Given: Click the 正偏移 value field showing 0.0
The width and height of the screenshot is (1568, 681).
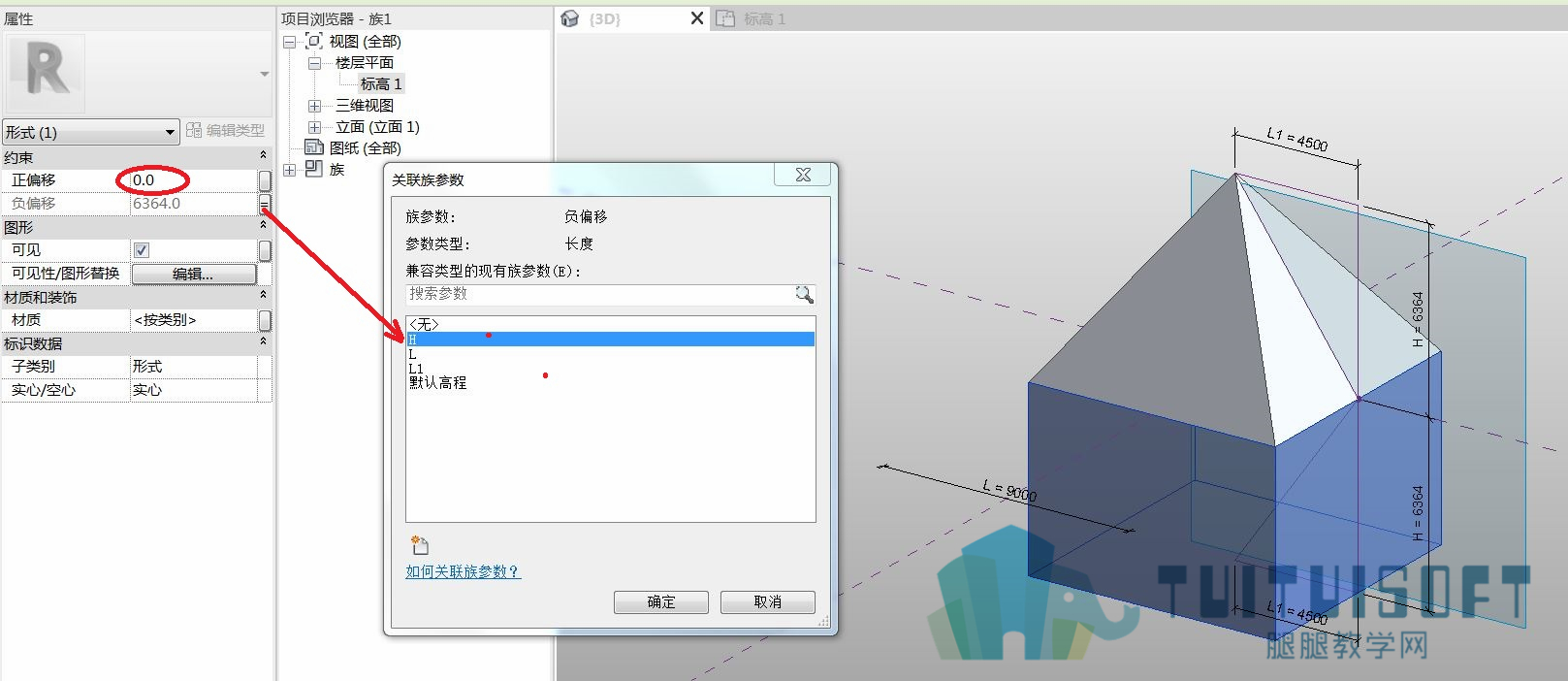Looking at the screenshot, I should (x=194, y=180).
